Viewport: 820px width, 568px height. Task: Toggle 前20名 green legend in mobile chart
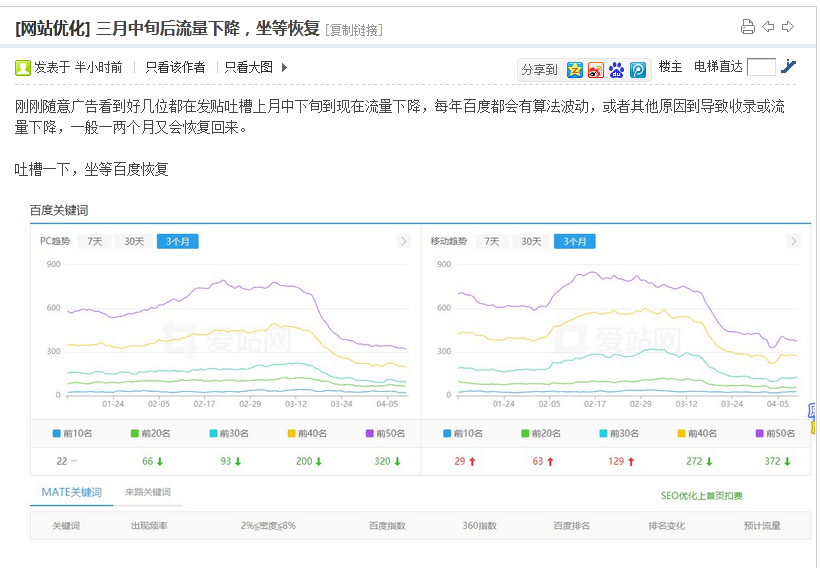point(541,433)
